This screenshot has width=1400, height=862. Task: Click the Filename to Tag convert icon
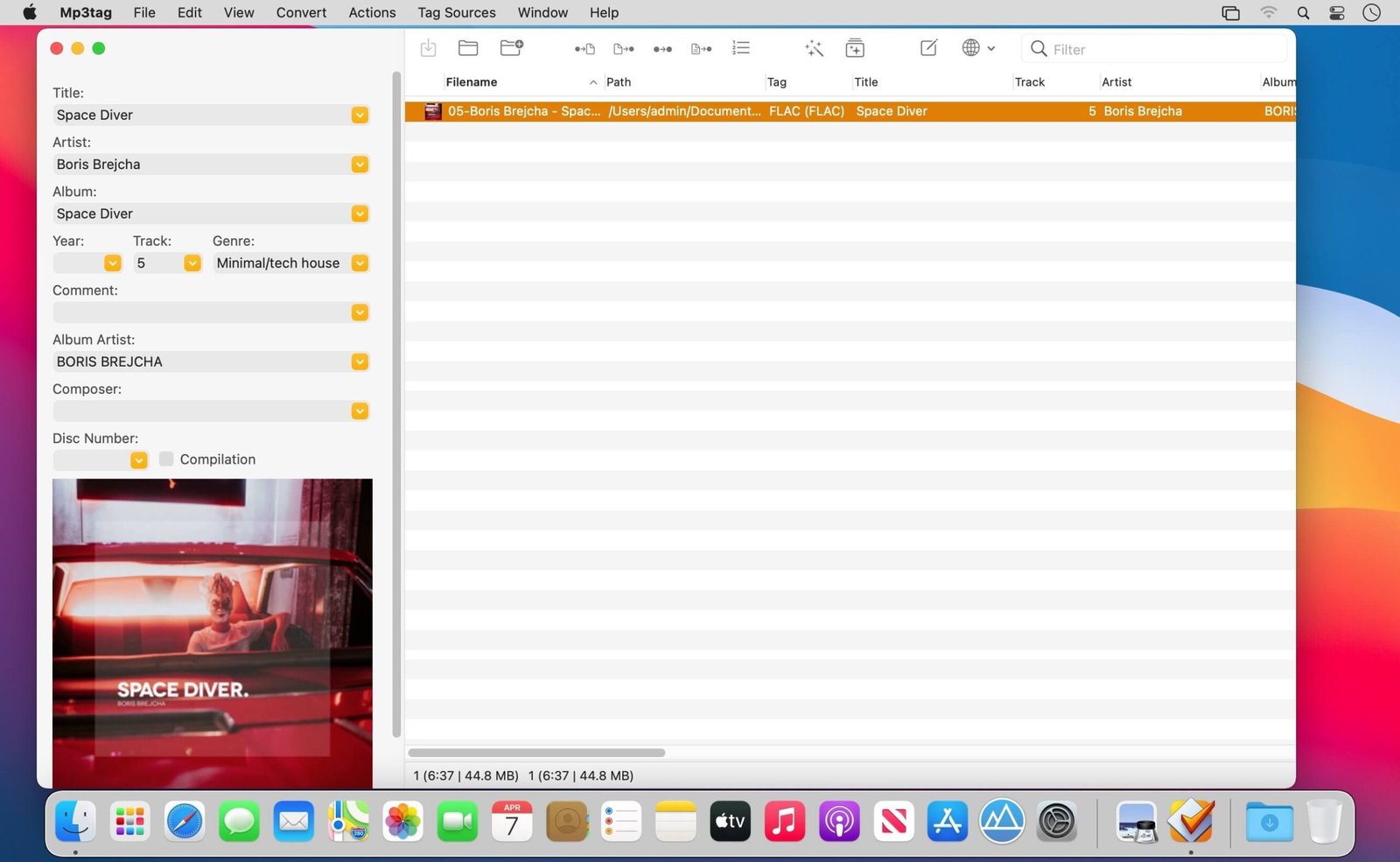point(623,49)
